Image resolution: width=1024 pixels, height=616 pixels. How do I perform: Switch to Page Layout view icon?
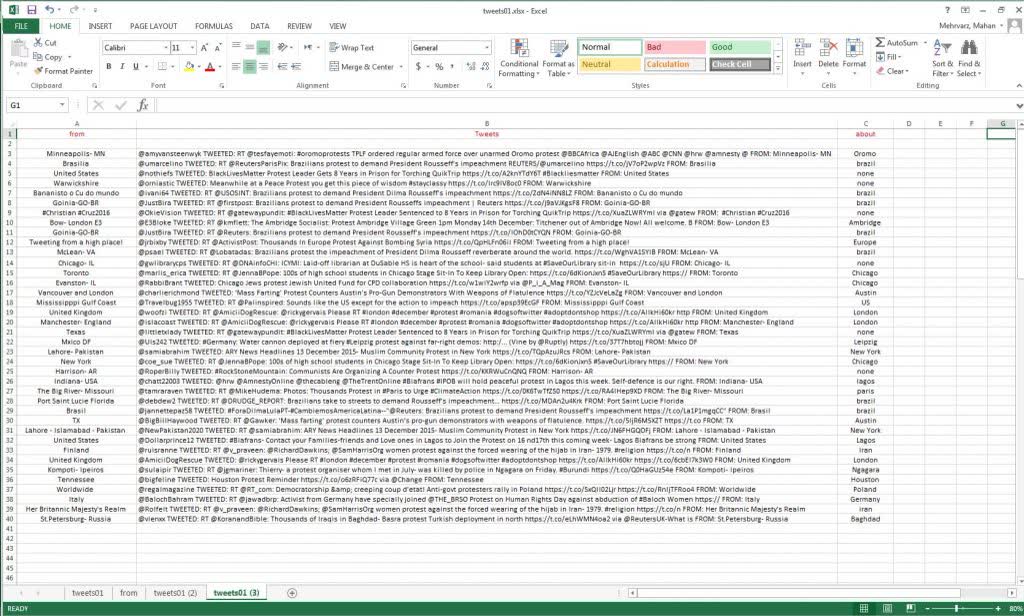pos(887,608)
